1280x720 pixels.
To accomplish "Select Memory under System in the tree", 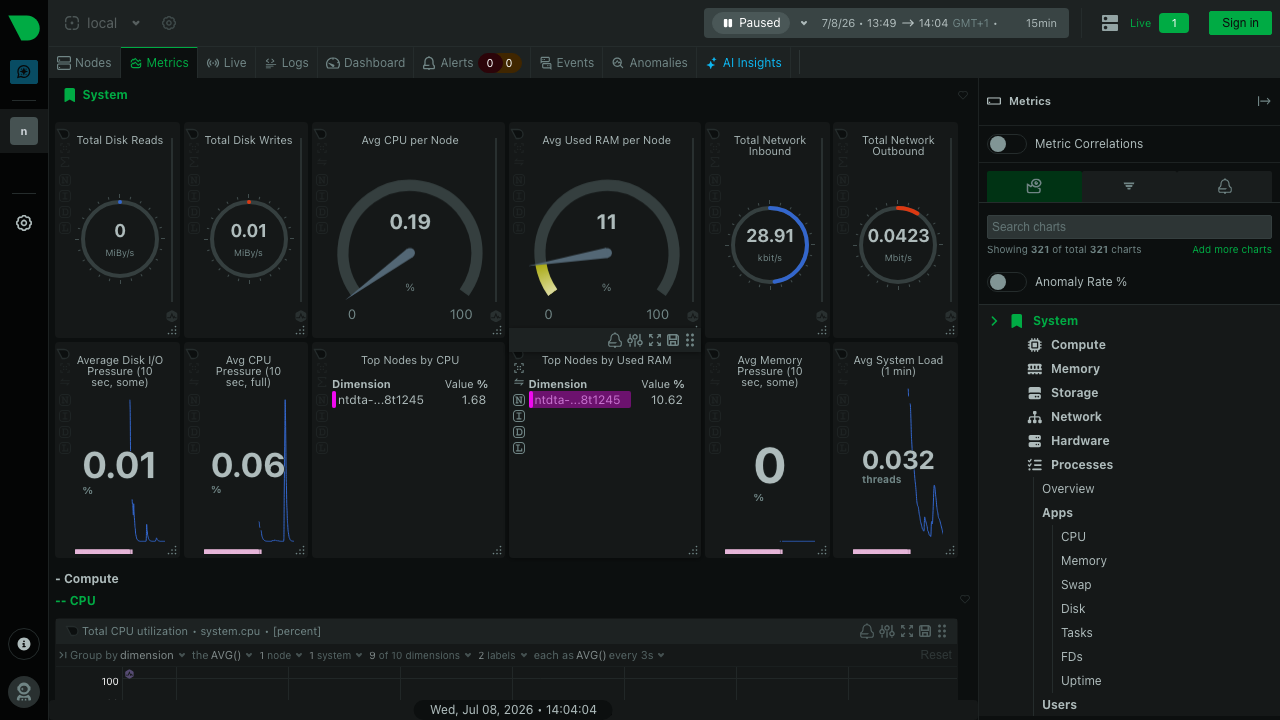I will (1075, 369).
